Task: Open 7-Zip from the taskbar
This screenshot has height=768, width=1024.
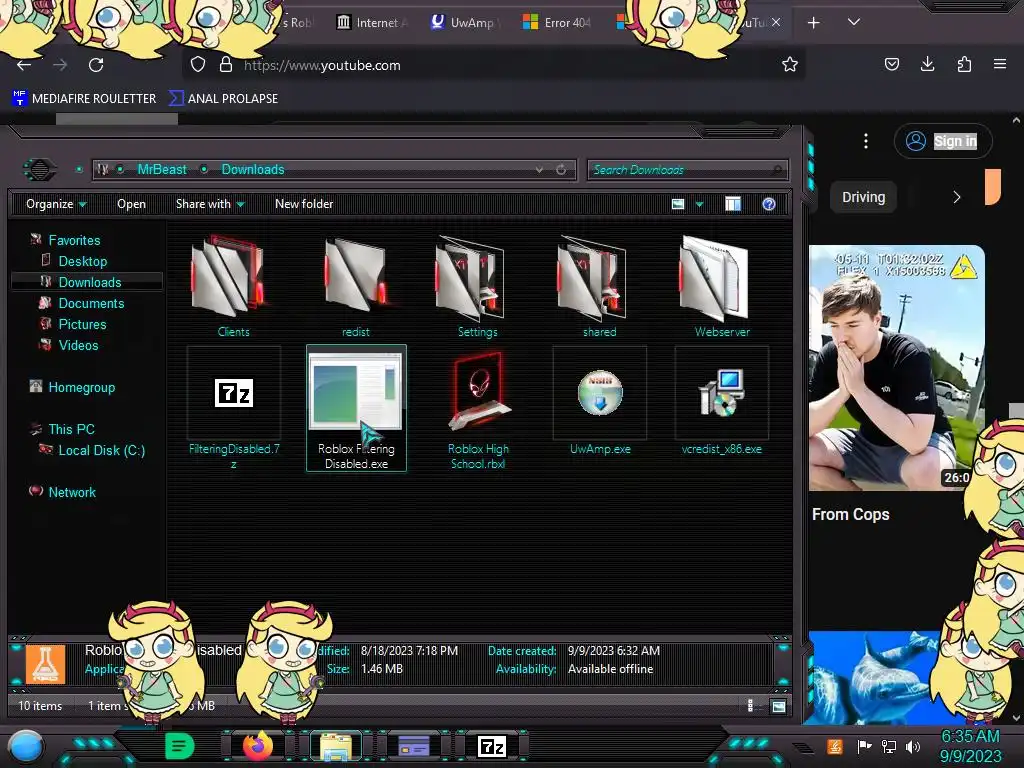Action: click(492, 746)
